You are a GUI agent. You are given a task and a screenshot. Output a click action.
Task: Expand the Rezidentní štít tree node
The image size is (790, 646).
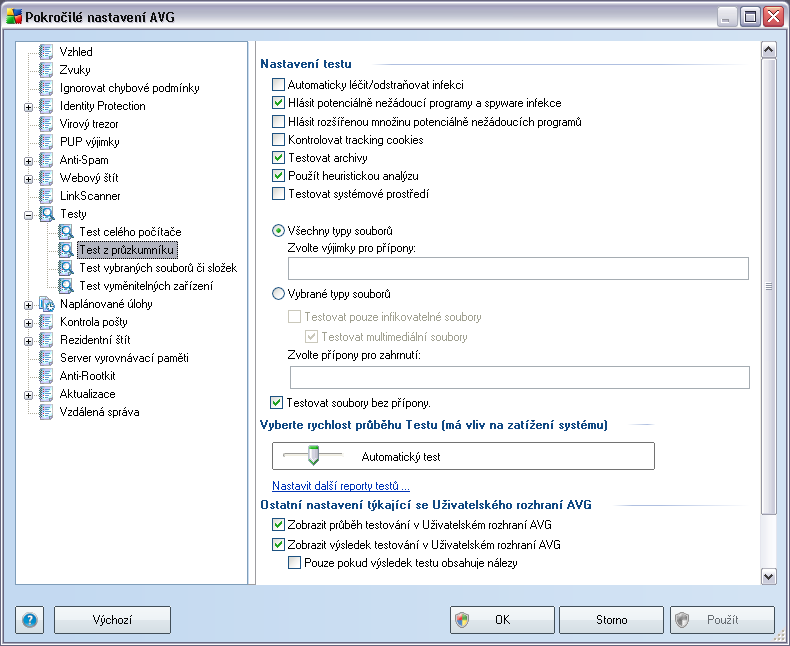(x=29, y=341)
